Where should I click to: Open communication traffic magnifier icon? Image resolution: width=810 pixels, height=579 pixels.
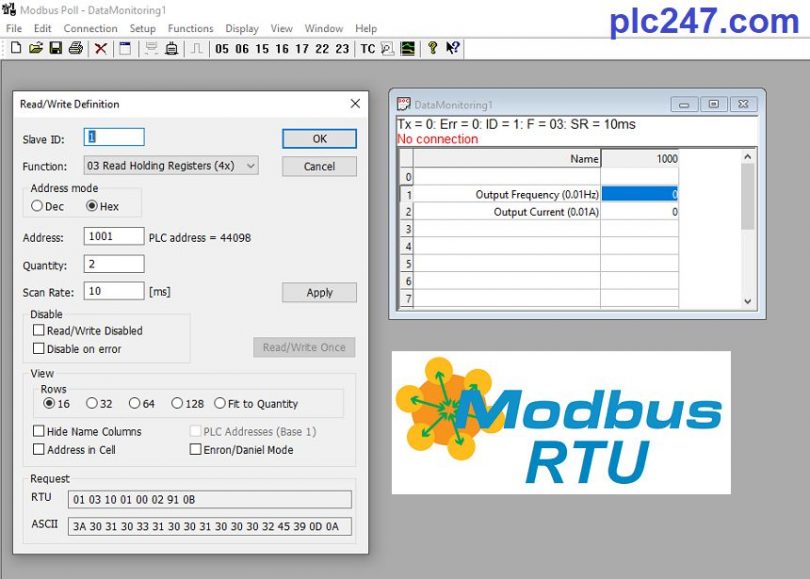click(x=387, y=49)
